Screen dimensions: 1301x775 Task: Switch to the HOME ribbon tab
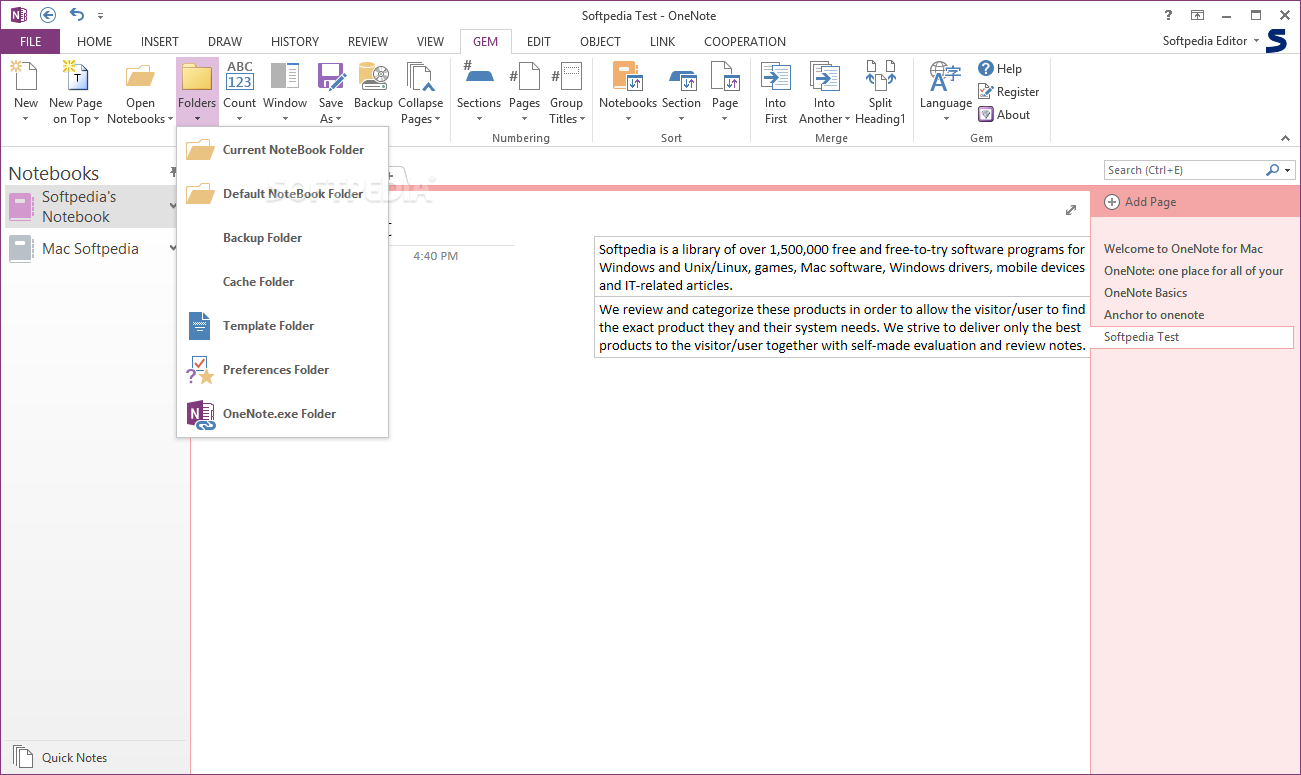pos(95,42)
